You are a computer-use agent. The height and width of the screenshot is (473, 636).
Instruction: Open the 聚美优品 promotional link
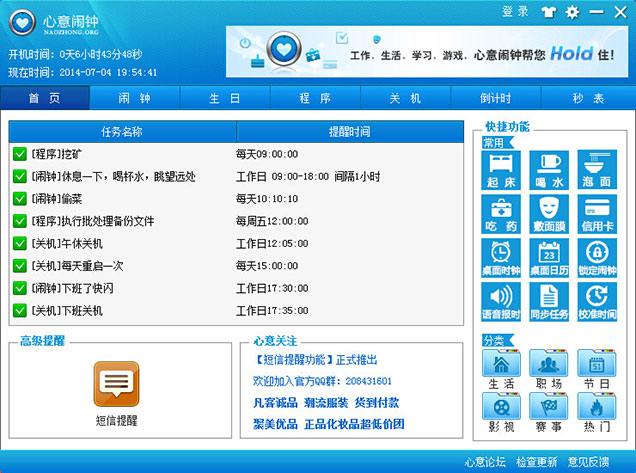click(x=274, y=423)
